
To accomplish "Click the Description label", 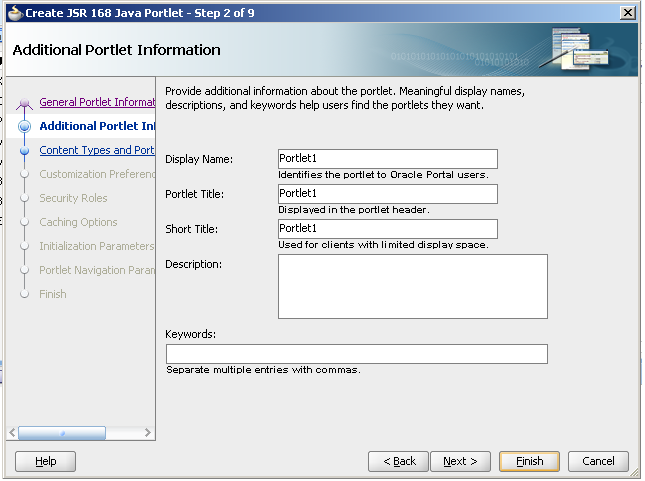I will tap(193, 264).
